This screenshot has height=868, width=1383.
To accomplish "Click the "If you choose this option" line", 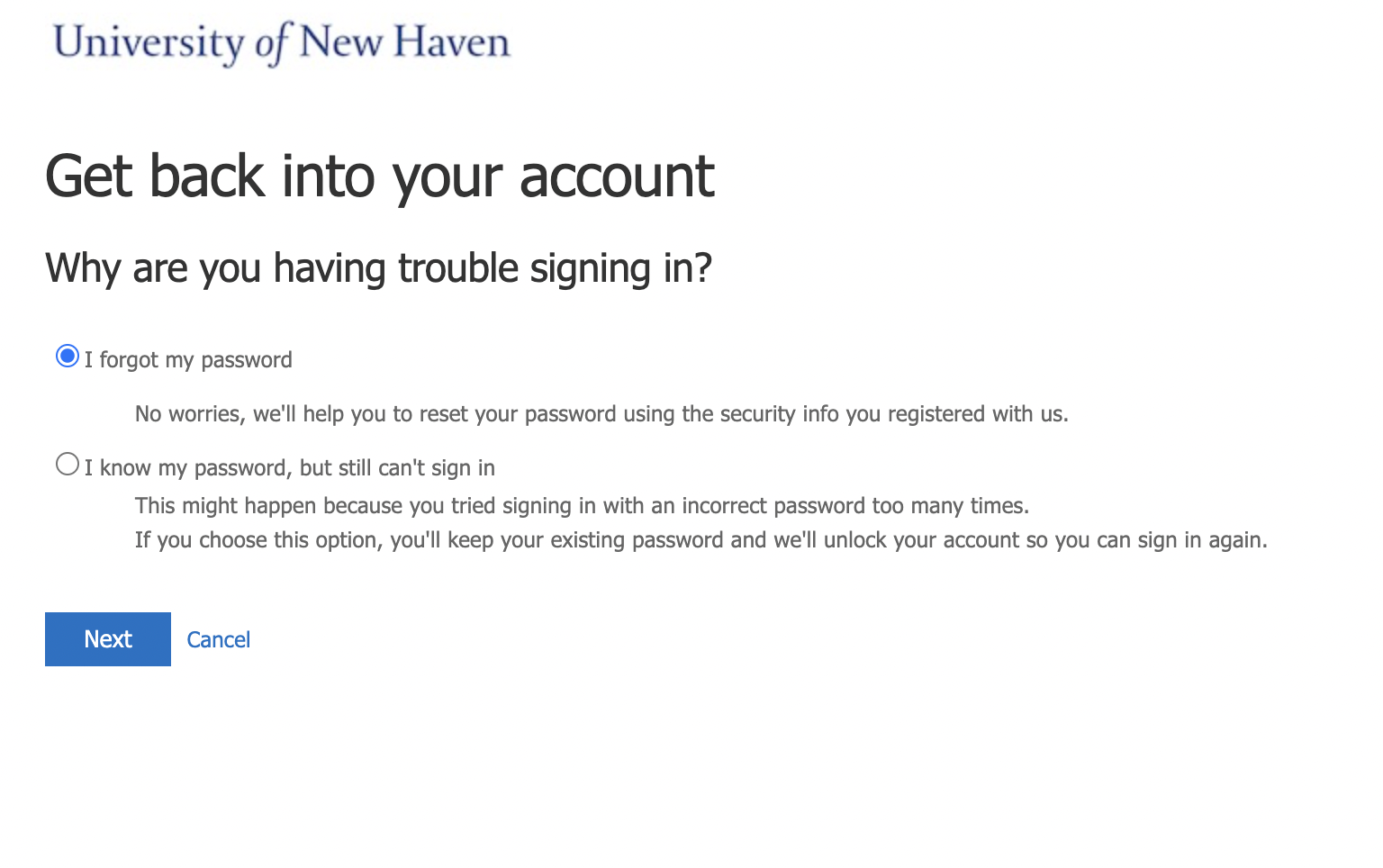I will (x=701, y=540).
